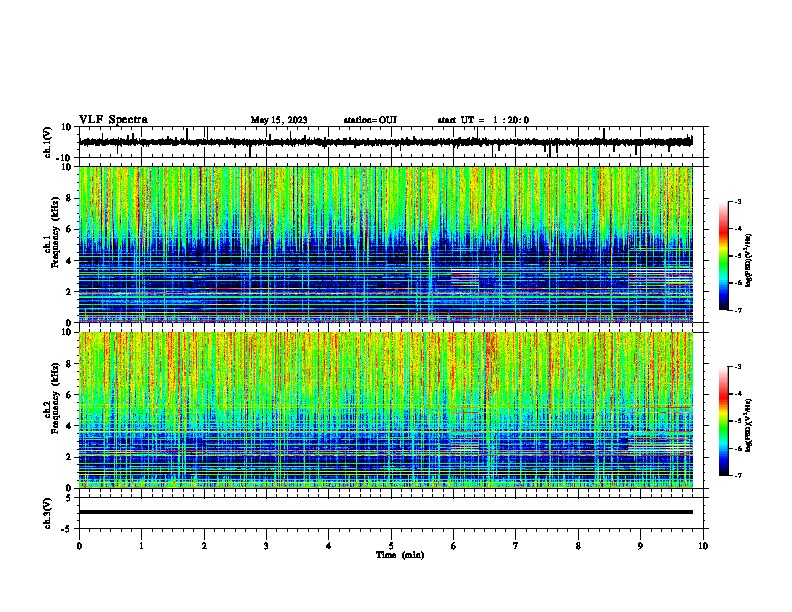Click the time axis tick label "5"

(391, 546)
